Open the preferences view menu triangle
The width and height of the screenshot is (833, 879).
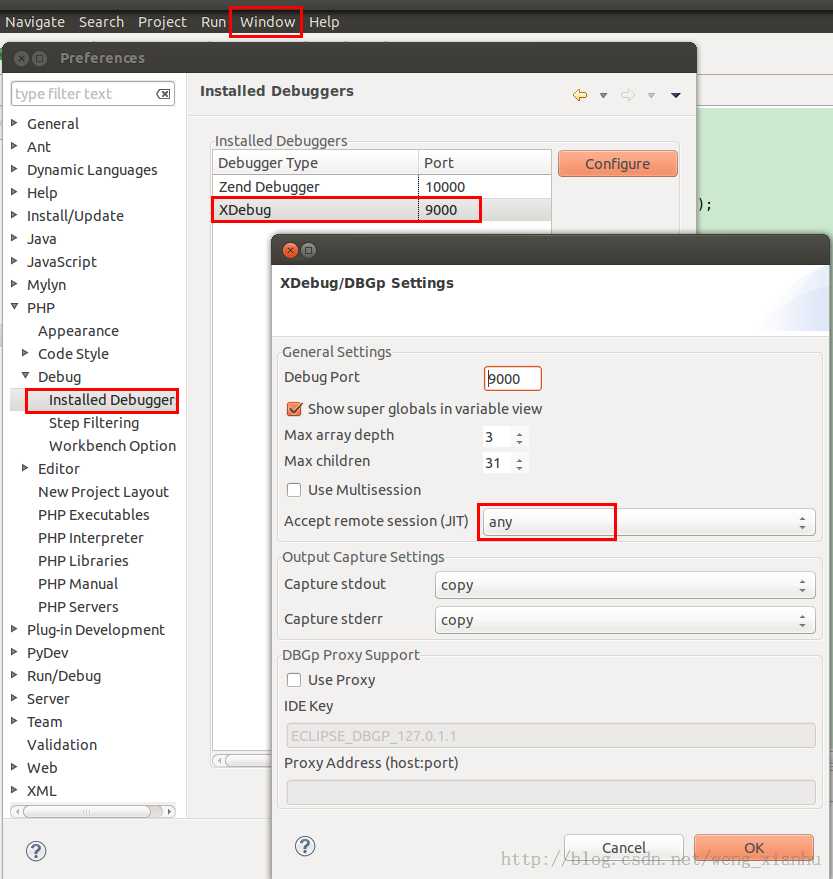[x=675, y=95]
